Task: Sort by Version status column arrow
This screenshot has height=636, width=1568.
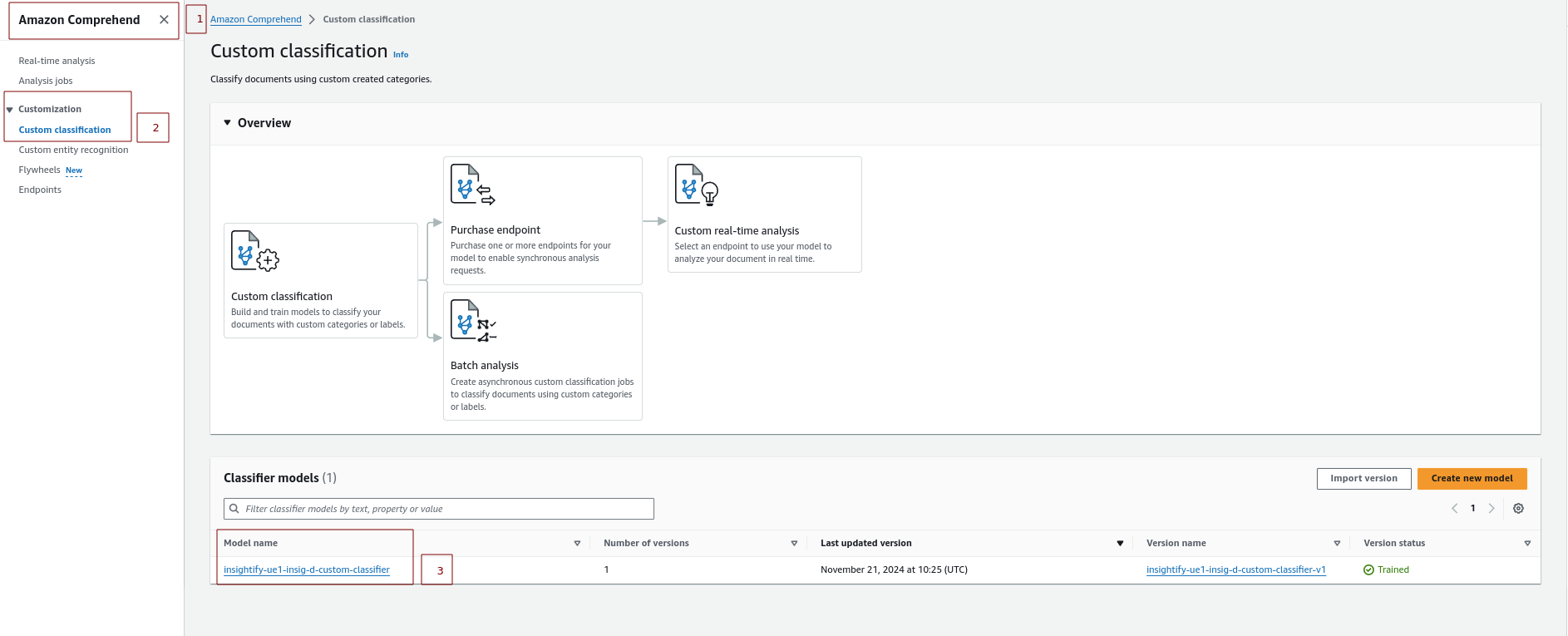Action: (1527, 544)
